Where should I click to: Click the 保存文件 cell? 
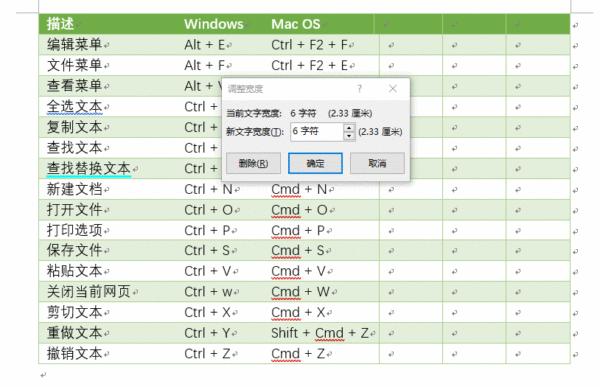74,251
